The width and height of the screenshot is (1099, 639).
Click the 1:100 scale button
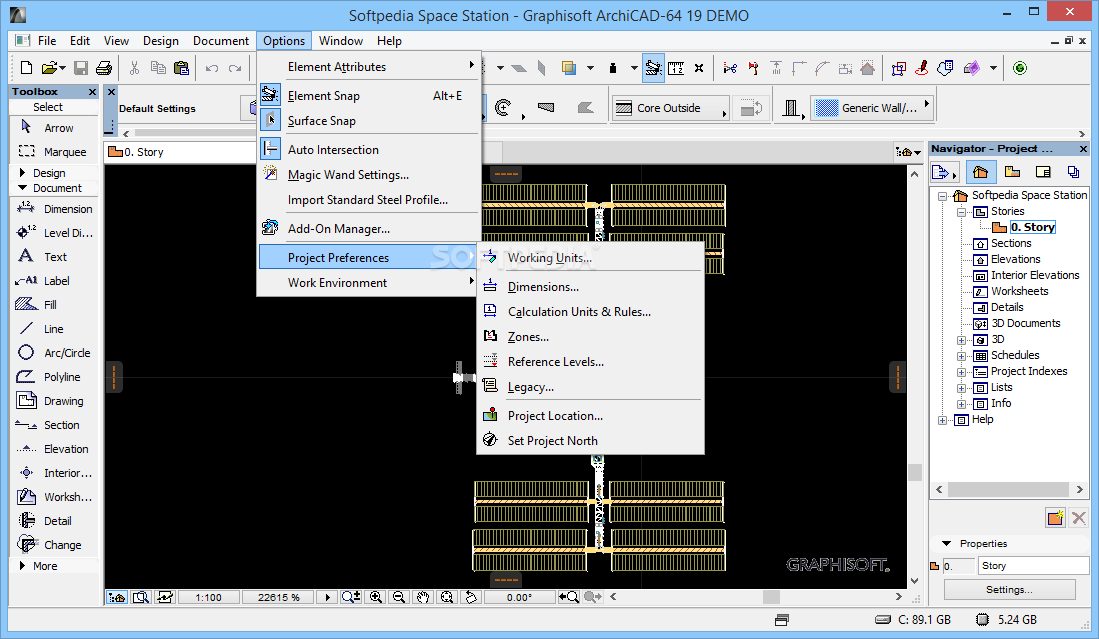(208, 597)
